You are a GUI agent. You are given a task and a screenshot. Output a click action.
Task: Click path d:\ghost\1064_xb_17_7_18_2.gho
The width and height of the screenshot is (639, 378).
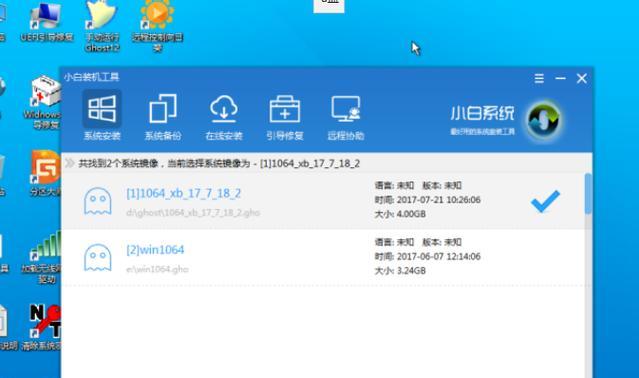pos(193,213)
